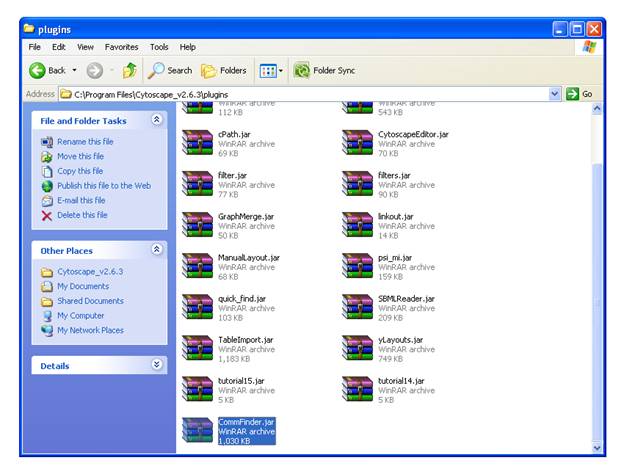Click the Forward arrow button
This screenshot has height=474, width=624.
click(95, 71)
